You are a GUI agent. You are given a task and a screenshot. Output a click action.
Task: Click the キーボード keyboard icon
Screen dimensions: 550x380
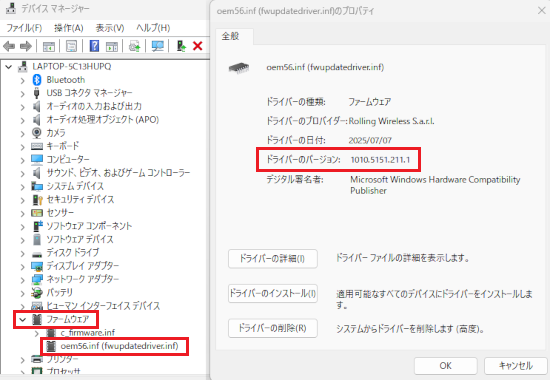[37, 146]
